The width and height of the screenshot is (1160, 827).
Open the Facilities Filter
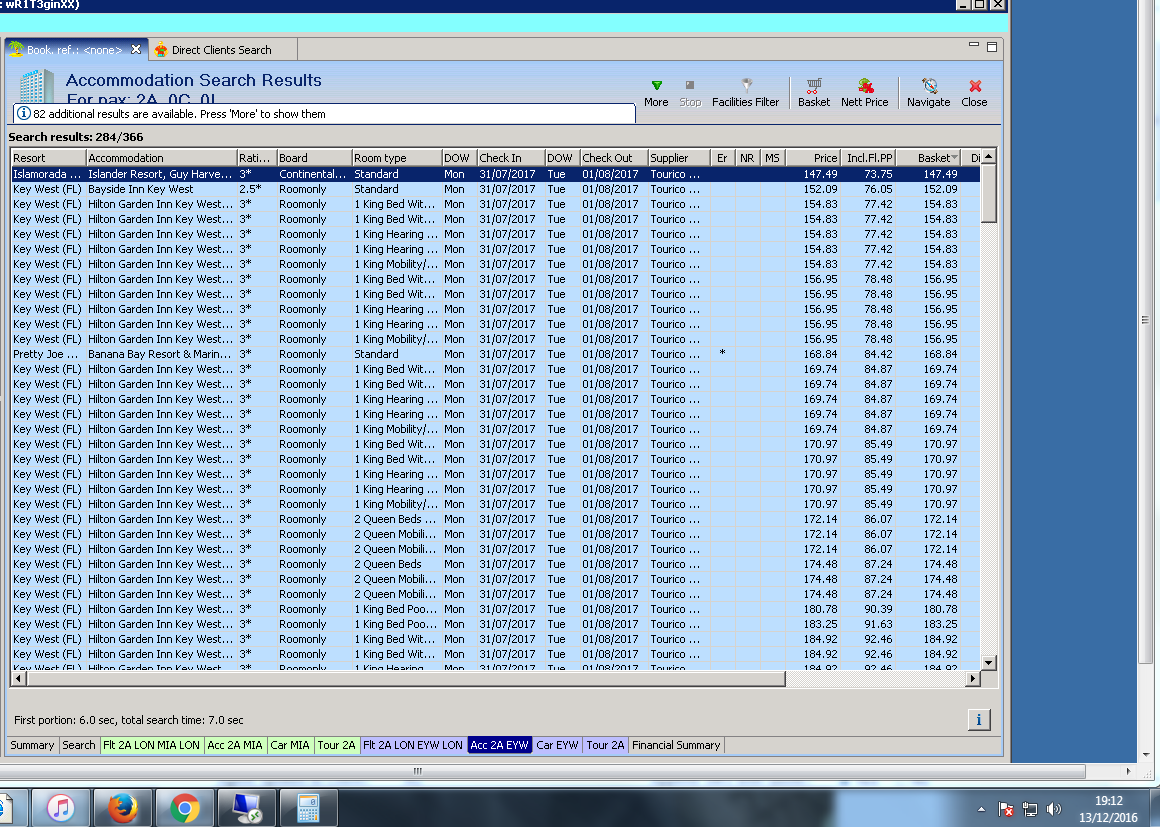point(745,93)
